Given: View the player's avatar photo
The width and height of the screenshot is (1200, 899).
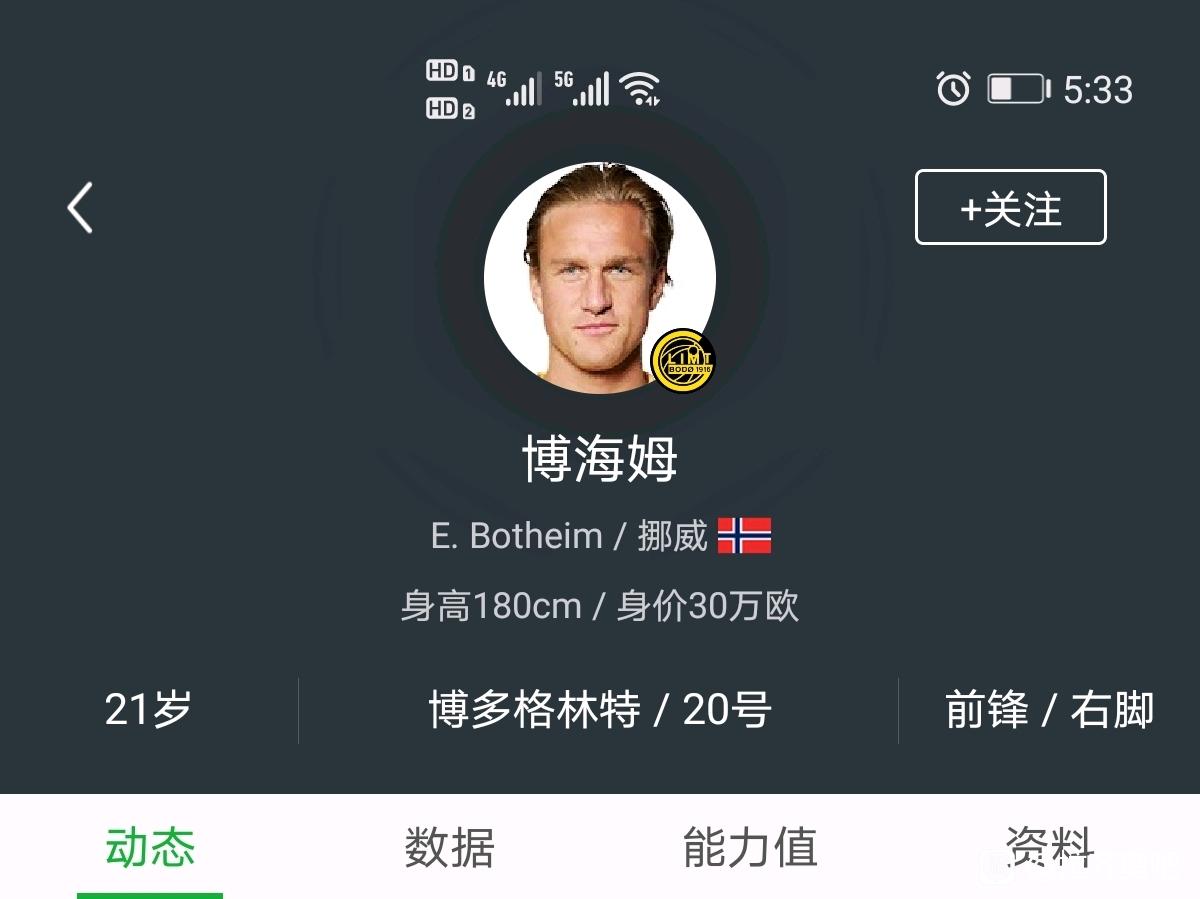Looking at the screenshot, I should pyautogui.click(x=600, y=277).
